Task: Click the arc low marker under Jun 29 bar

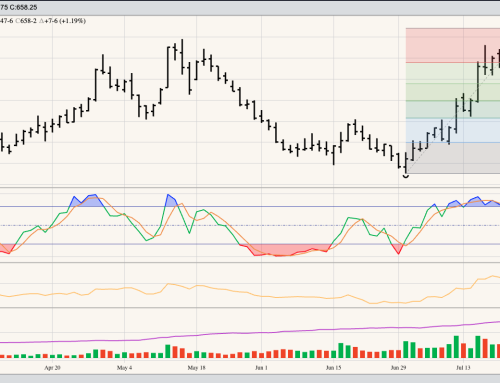Action: click(x=406, y=176)
